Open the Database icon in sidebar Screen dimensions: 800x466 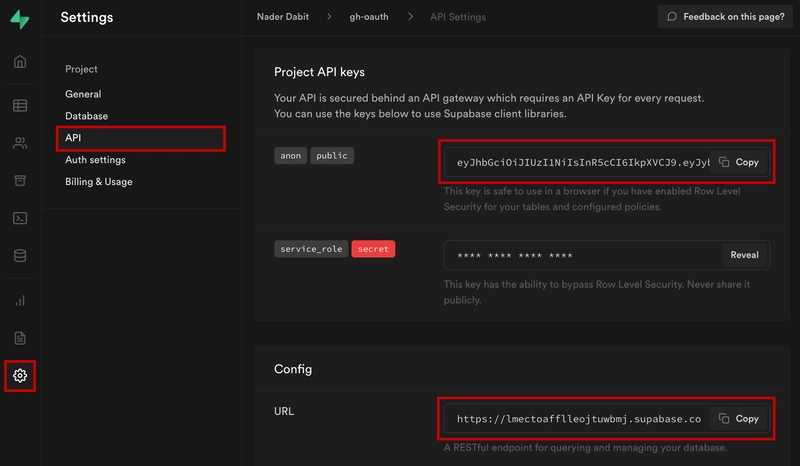(x=20, y=256)
